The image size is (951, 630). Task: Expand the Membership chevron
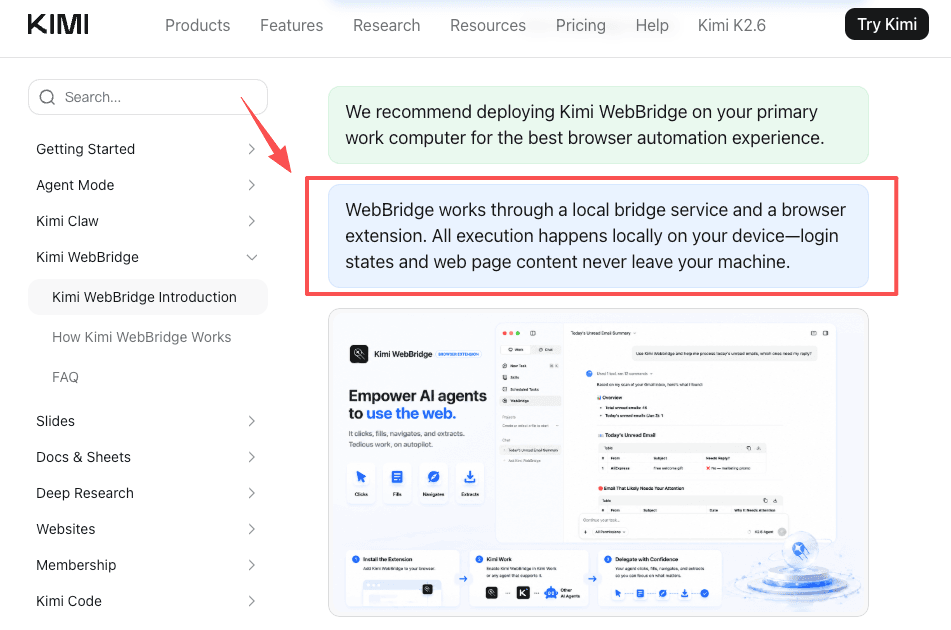point(252,565)
